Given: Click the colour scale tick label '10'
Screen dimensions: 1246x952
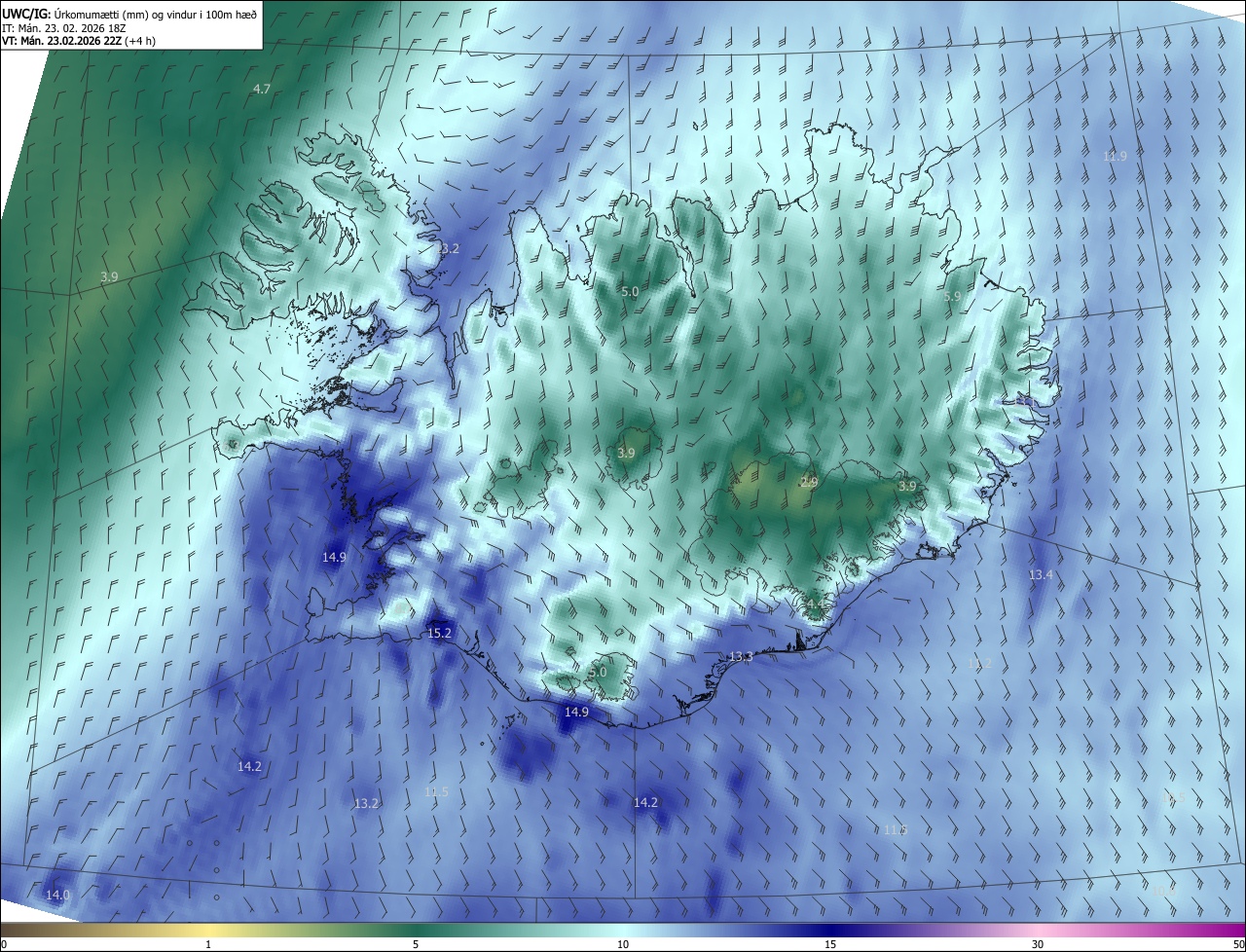Looking at the screenshot, I should (x=623, y=944).
